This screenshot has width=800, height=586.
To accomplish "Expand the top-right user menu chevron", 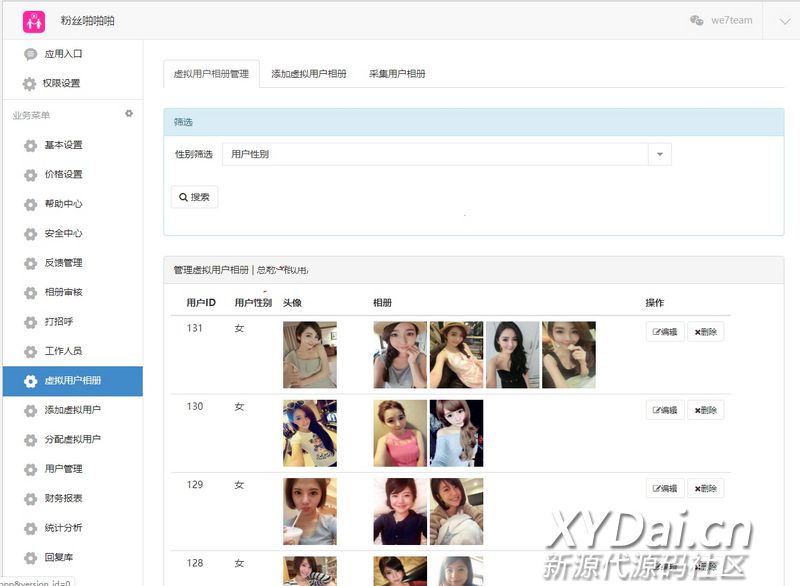I will [x=782, y=20].
